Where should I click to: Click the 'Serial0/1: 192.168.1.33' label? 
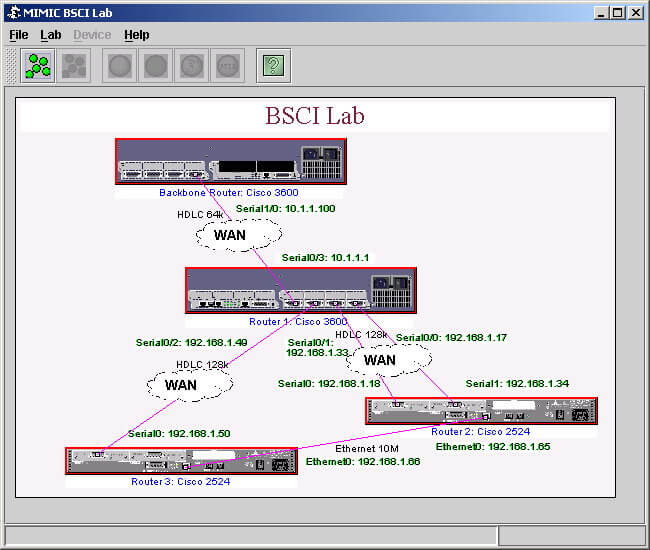[x=317, y=347]
